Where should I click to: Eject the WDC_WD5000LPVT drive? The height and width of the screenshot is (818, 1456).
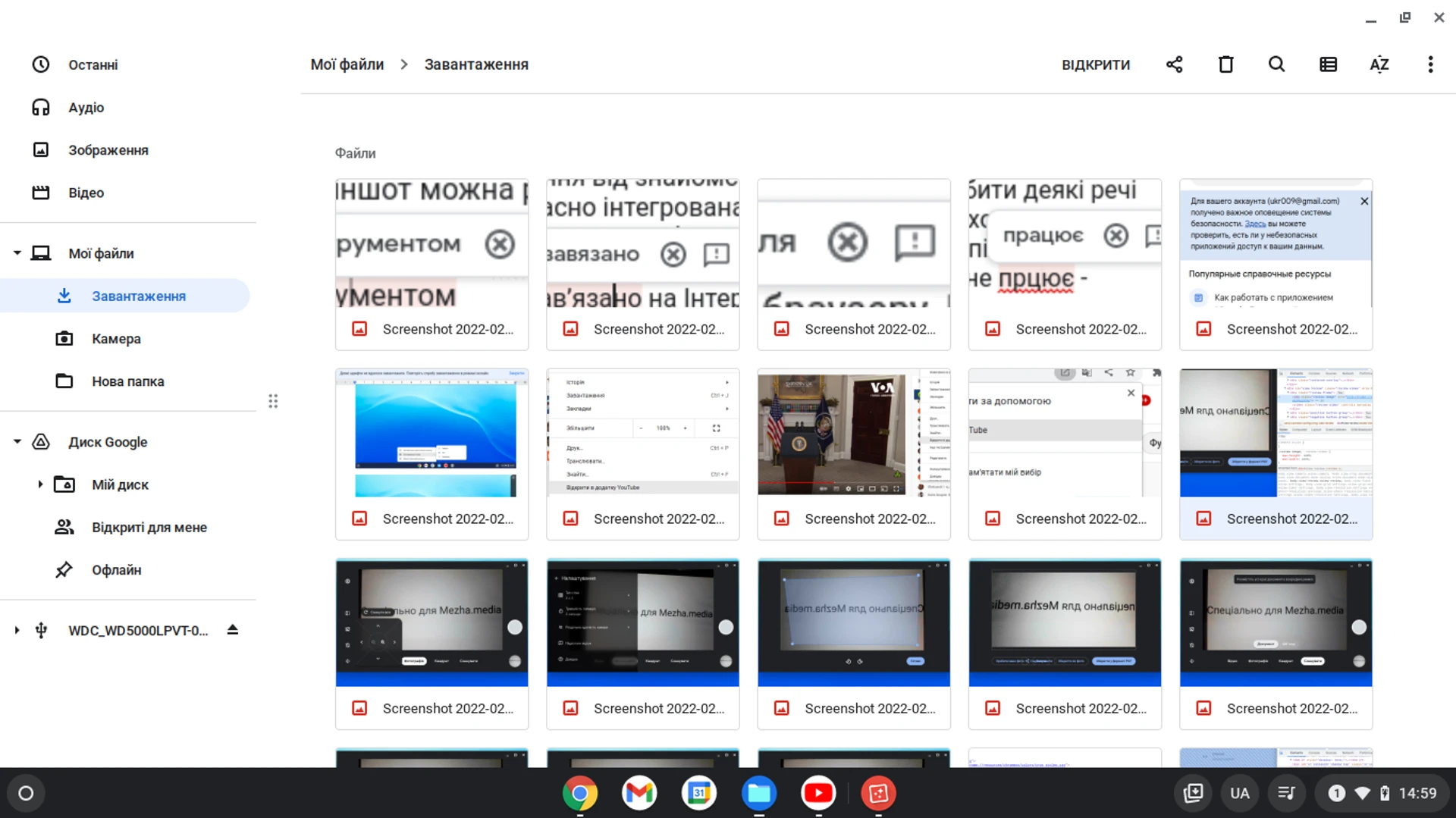(x=233, y=630)
